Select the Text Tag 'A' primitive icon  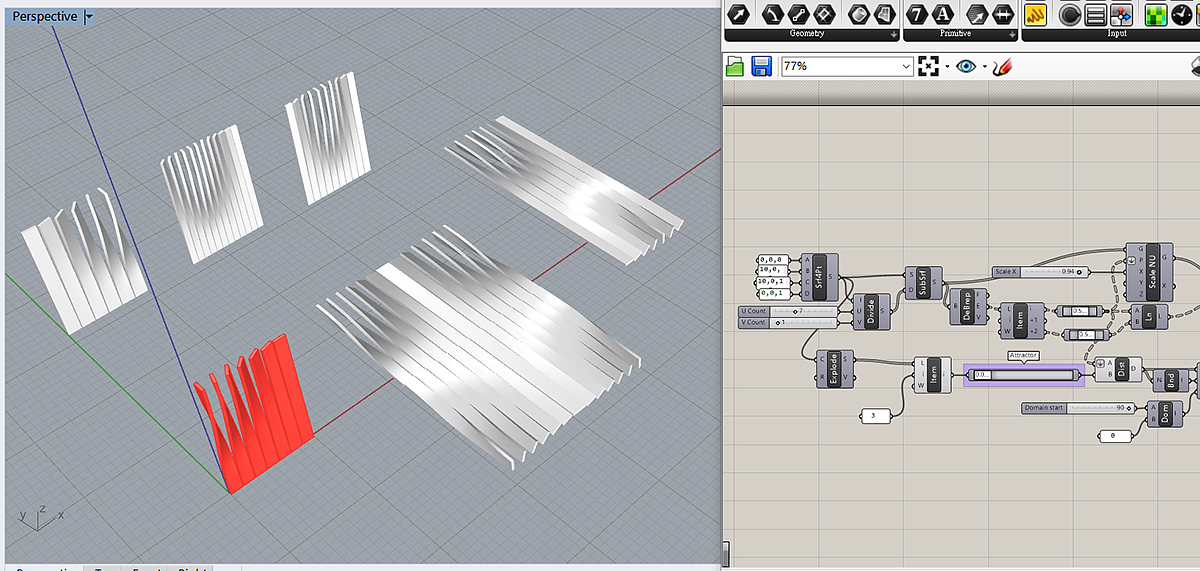(943, 14)
